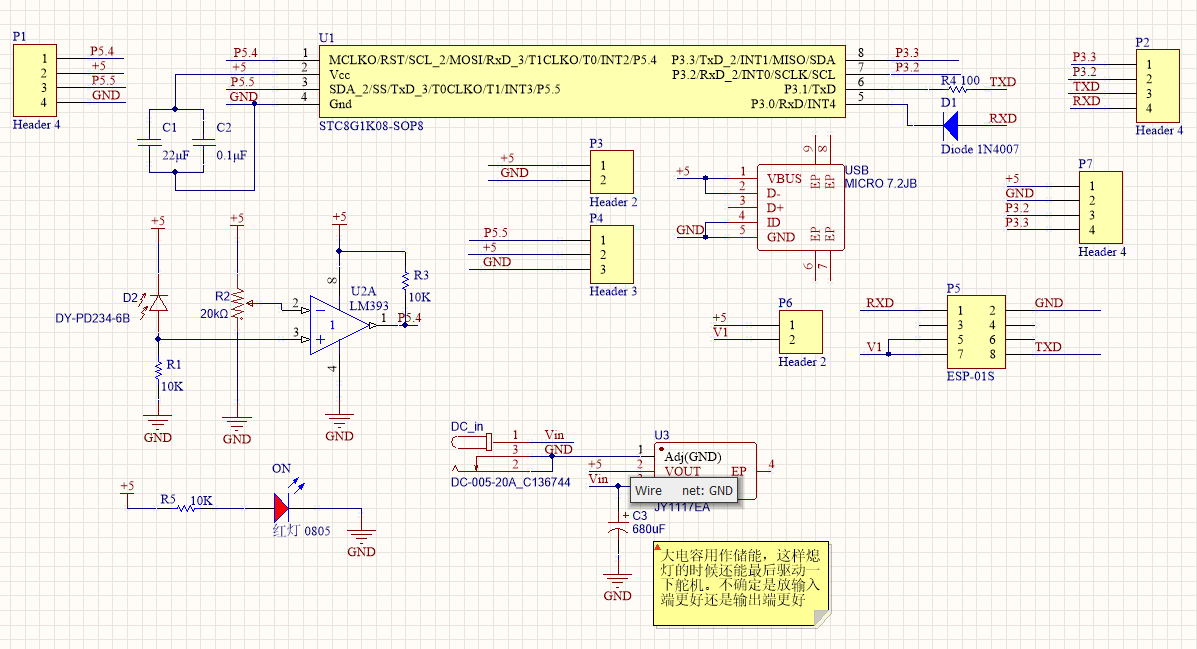Select the R2 potentiometer symbol
The image size is (1197, 649).
click(237, 304)
